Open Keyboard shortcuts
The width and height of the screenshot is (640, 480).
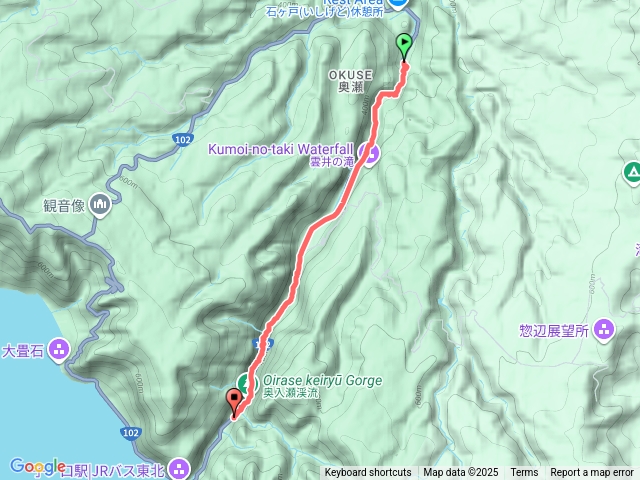(368, 473)
